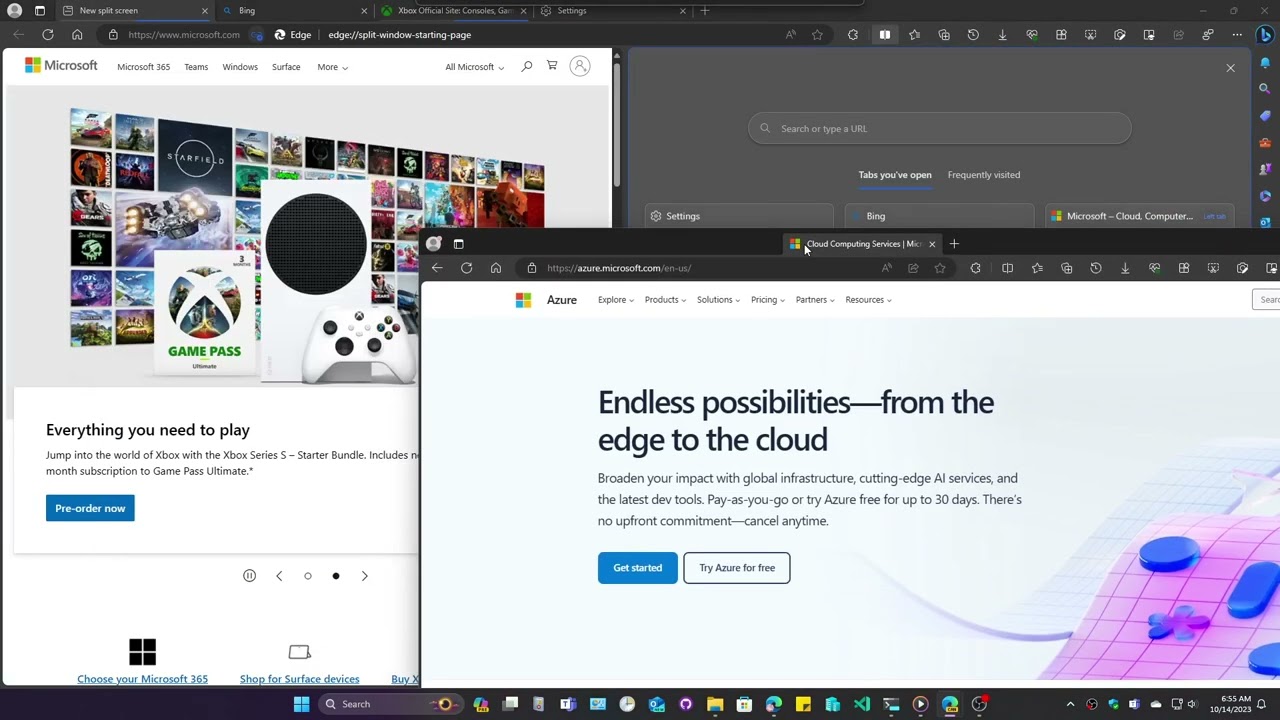Open Microsoft account sign-in avatar

coord(579,67)
